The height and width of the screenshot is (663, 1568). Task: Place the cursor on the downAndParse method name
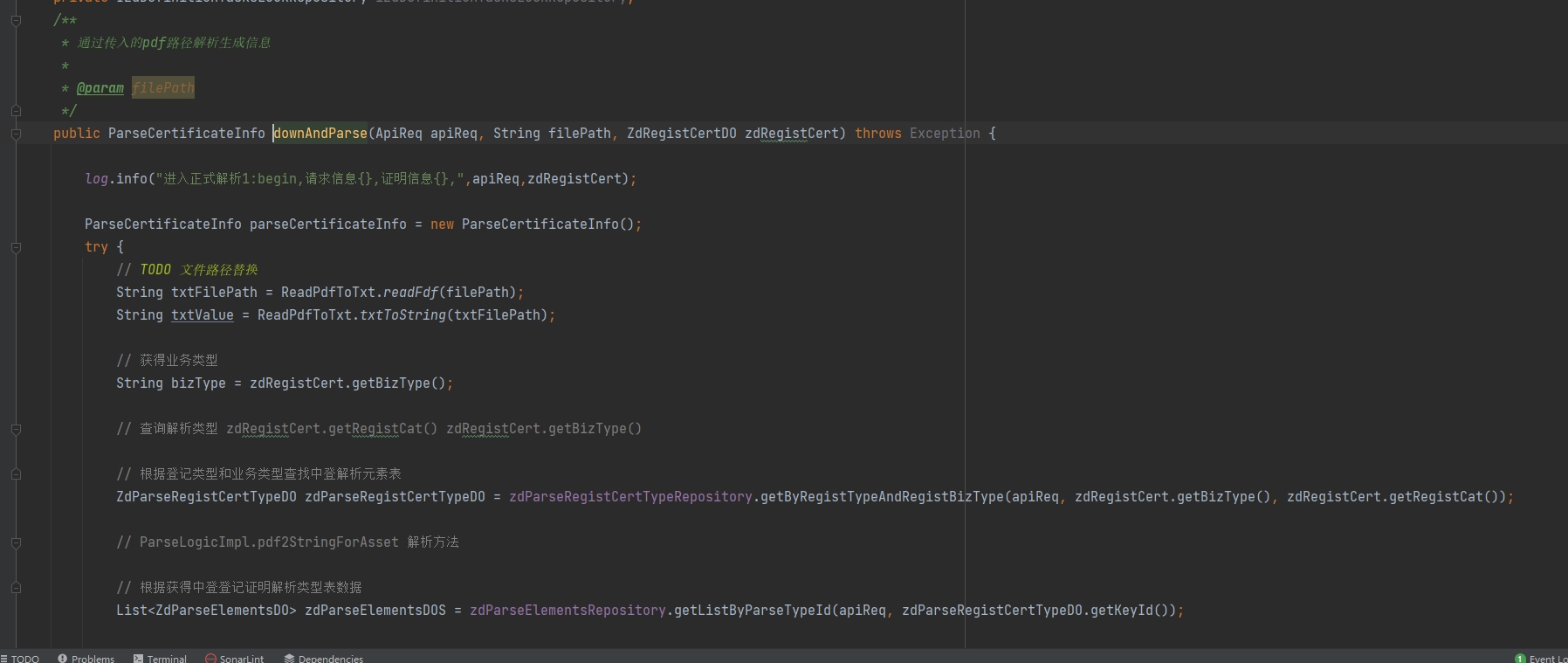(x=320, y=133)
